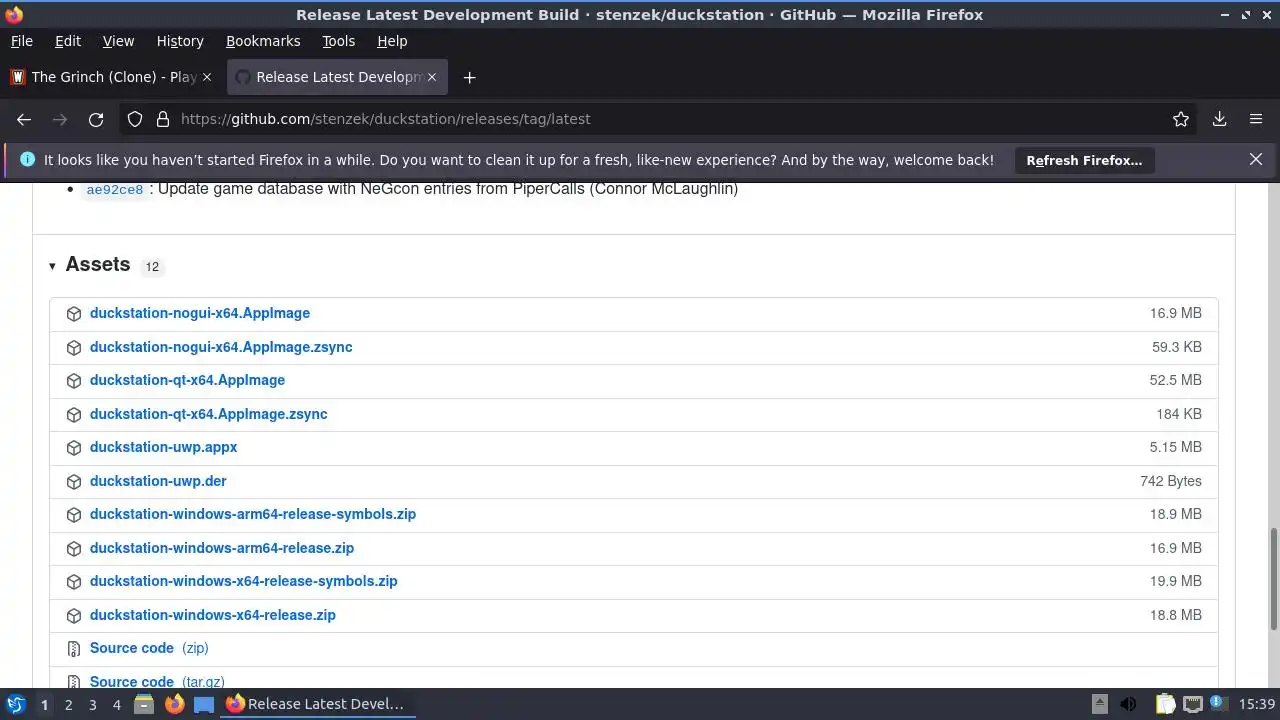Download duckstation-qt-x64.AppImage

187,380
